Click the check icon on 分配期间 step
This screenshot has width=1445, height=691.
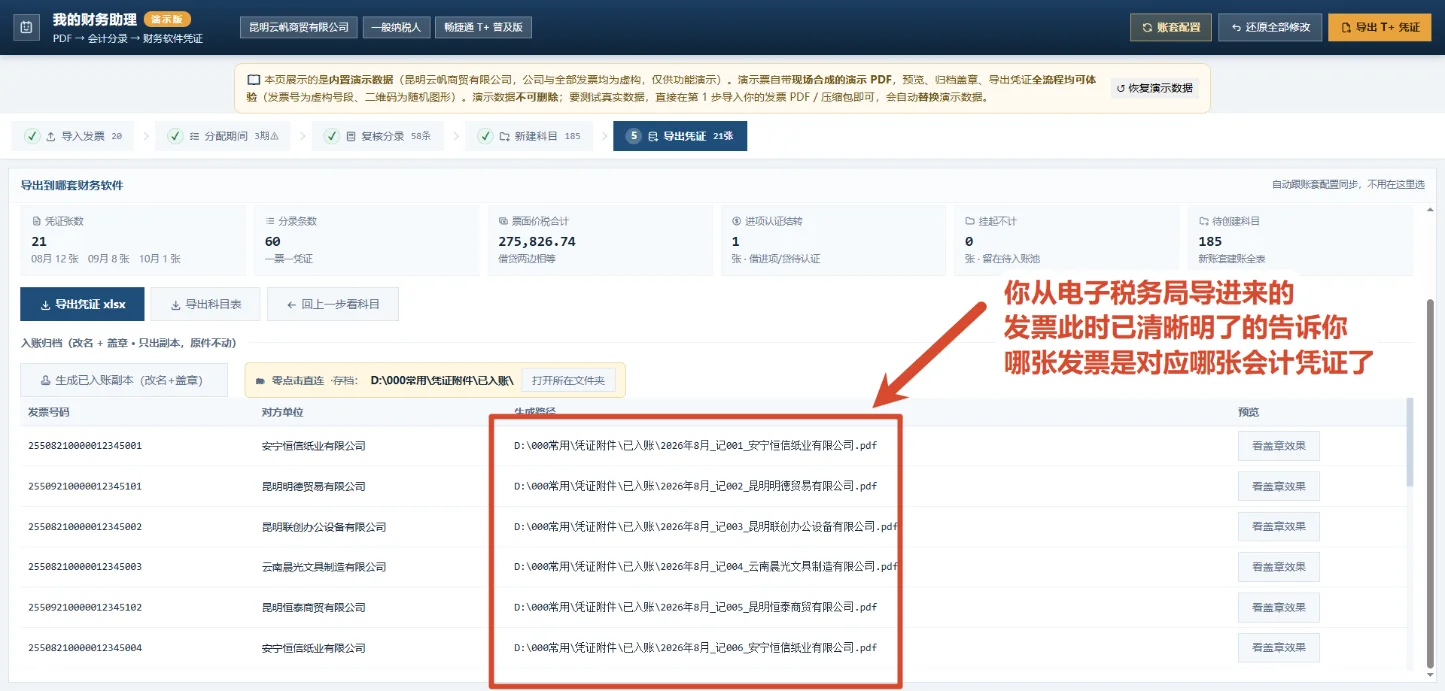pyautogui.click(x=175, y=136)
